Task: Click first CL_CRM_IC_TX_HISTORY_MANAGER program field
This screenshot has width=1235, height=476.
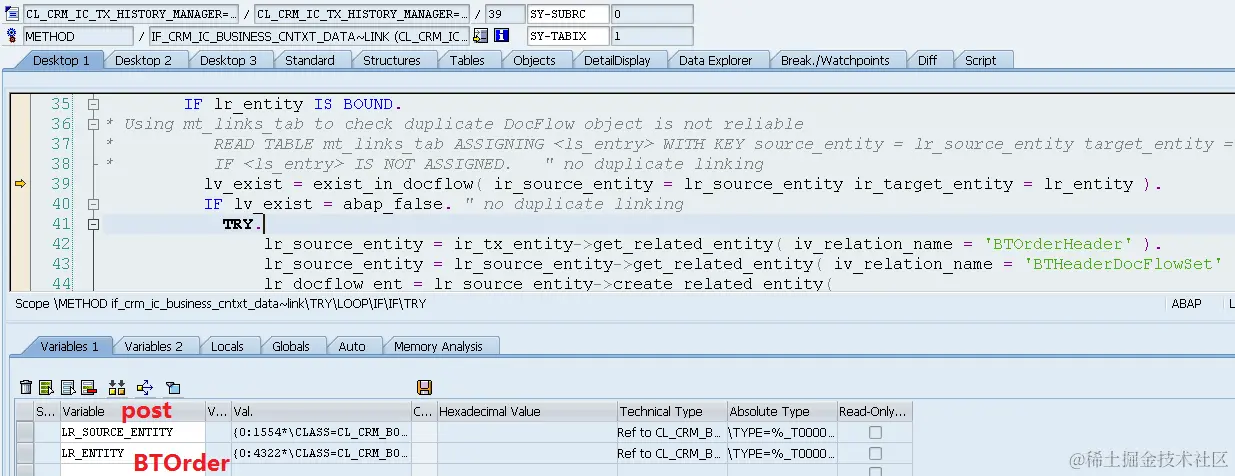Action: [131, 14]
